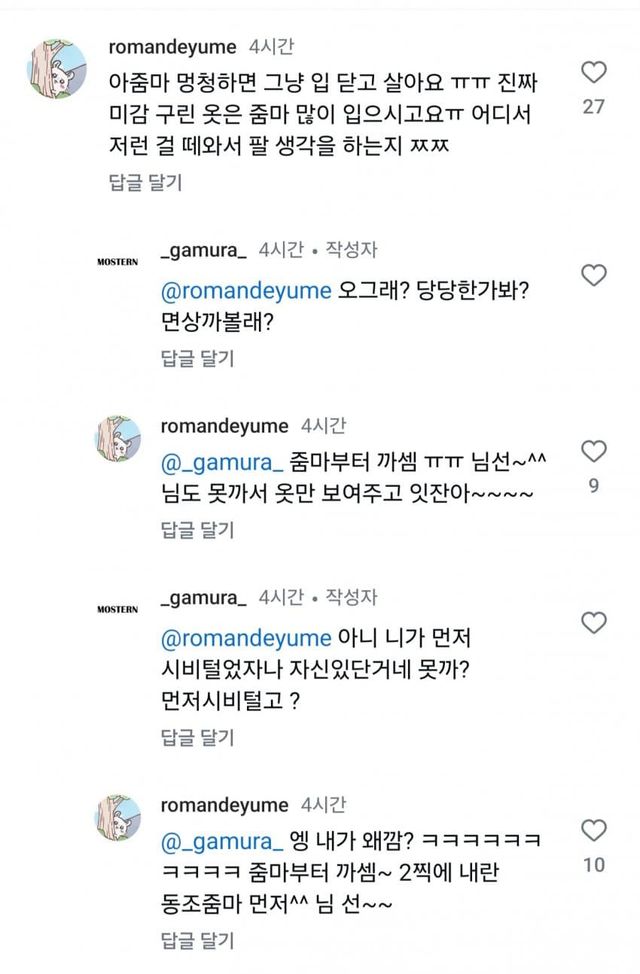Image resolution: width=640 pixels, height=974 pixels.
Task: Reply to the comment ending '잇잔아~~~~'
Action: click(x=197, y=527)
